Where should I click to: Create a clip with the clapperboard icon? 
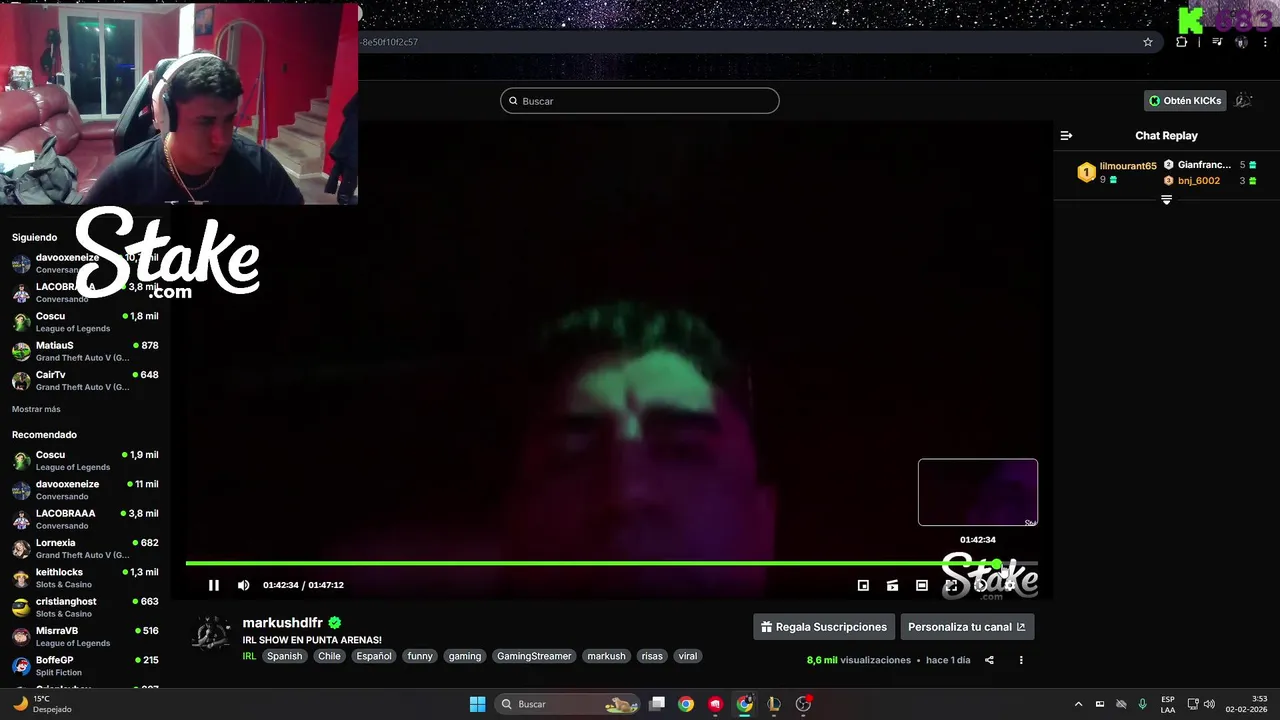[892, 585]
